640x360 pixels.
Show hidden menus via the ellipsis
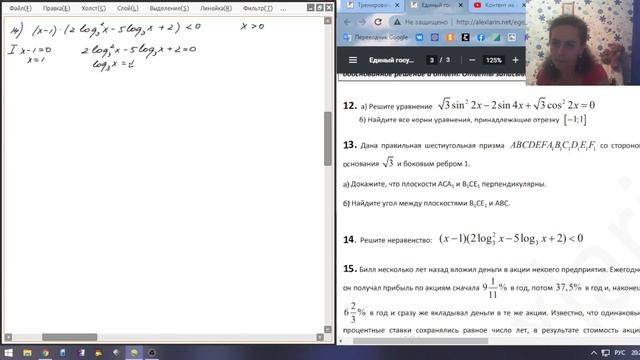283,8
